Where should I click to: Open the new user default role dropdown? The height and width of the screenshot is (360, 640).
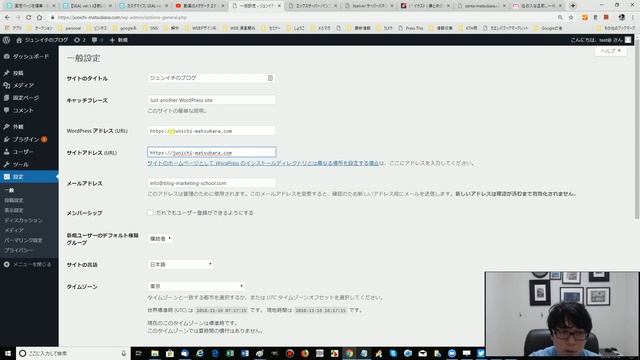click(x=160, y=238)
